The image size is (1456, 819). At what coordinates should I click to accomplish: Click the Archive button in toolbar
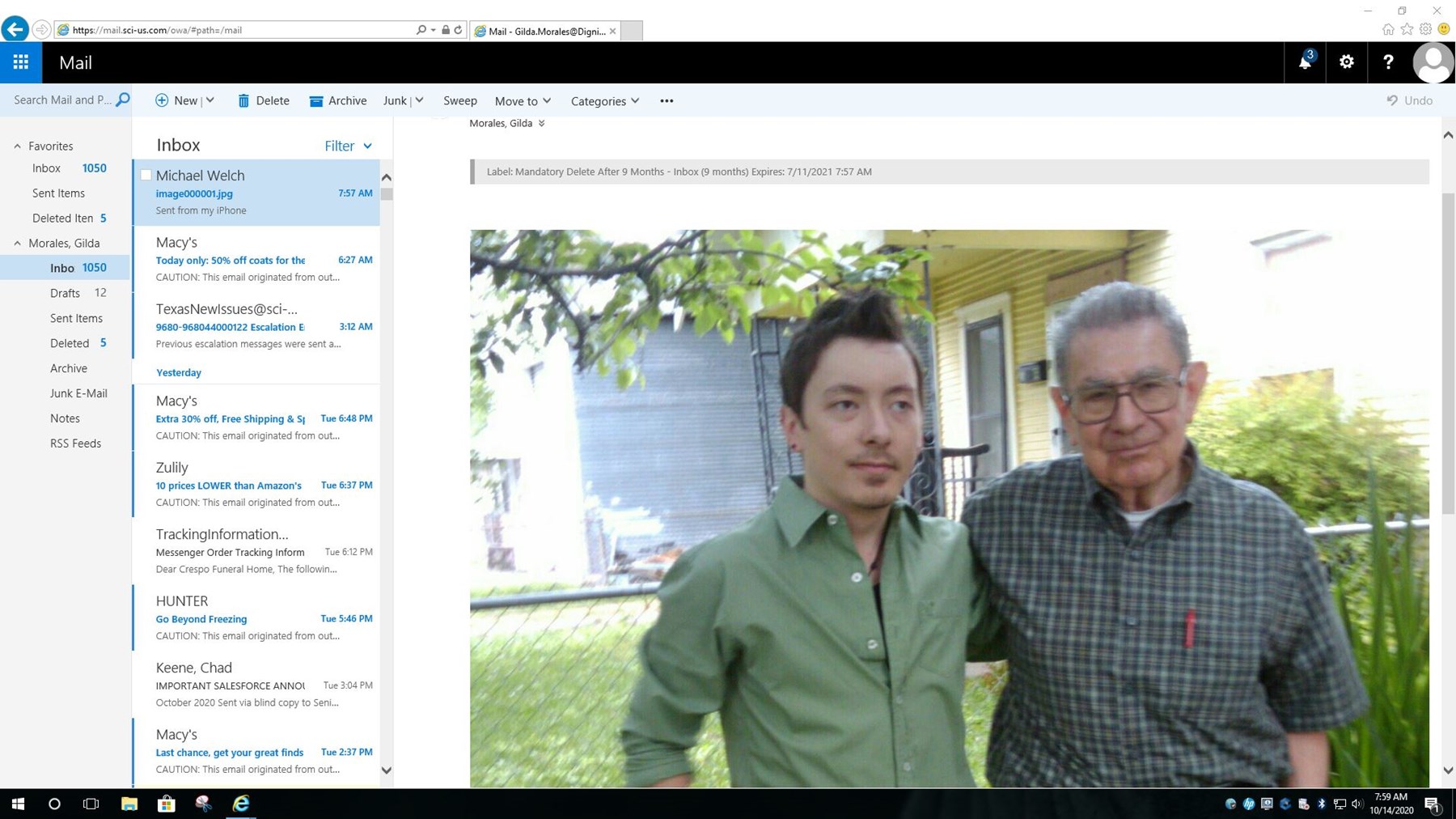click(x=338, y=101)
